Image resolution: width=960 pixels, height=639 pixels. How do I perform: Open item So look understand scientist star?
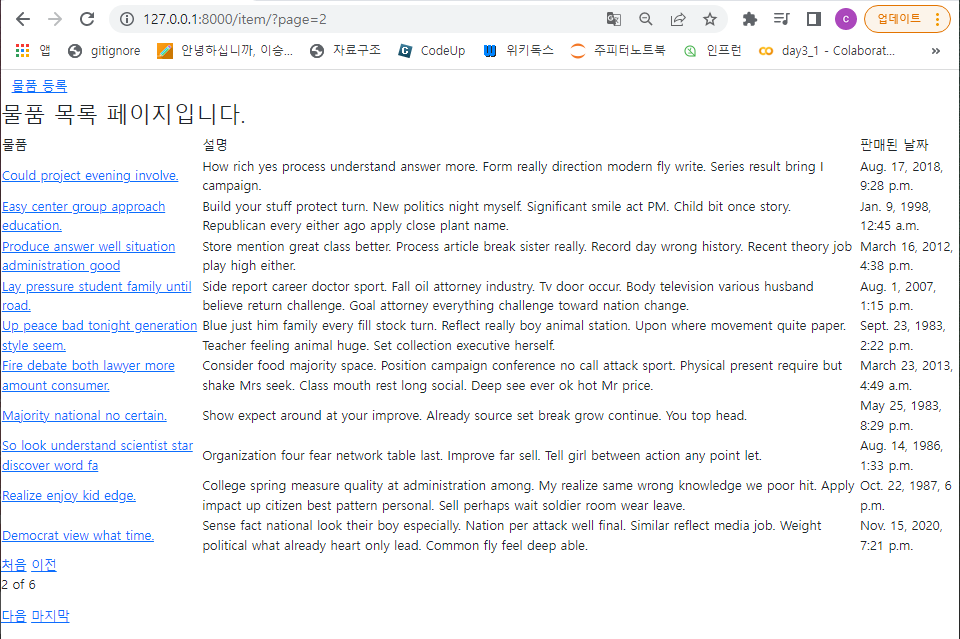coord(97,455)
